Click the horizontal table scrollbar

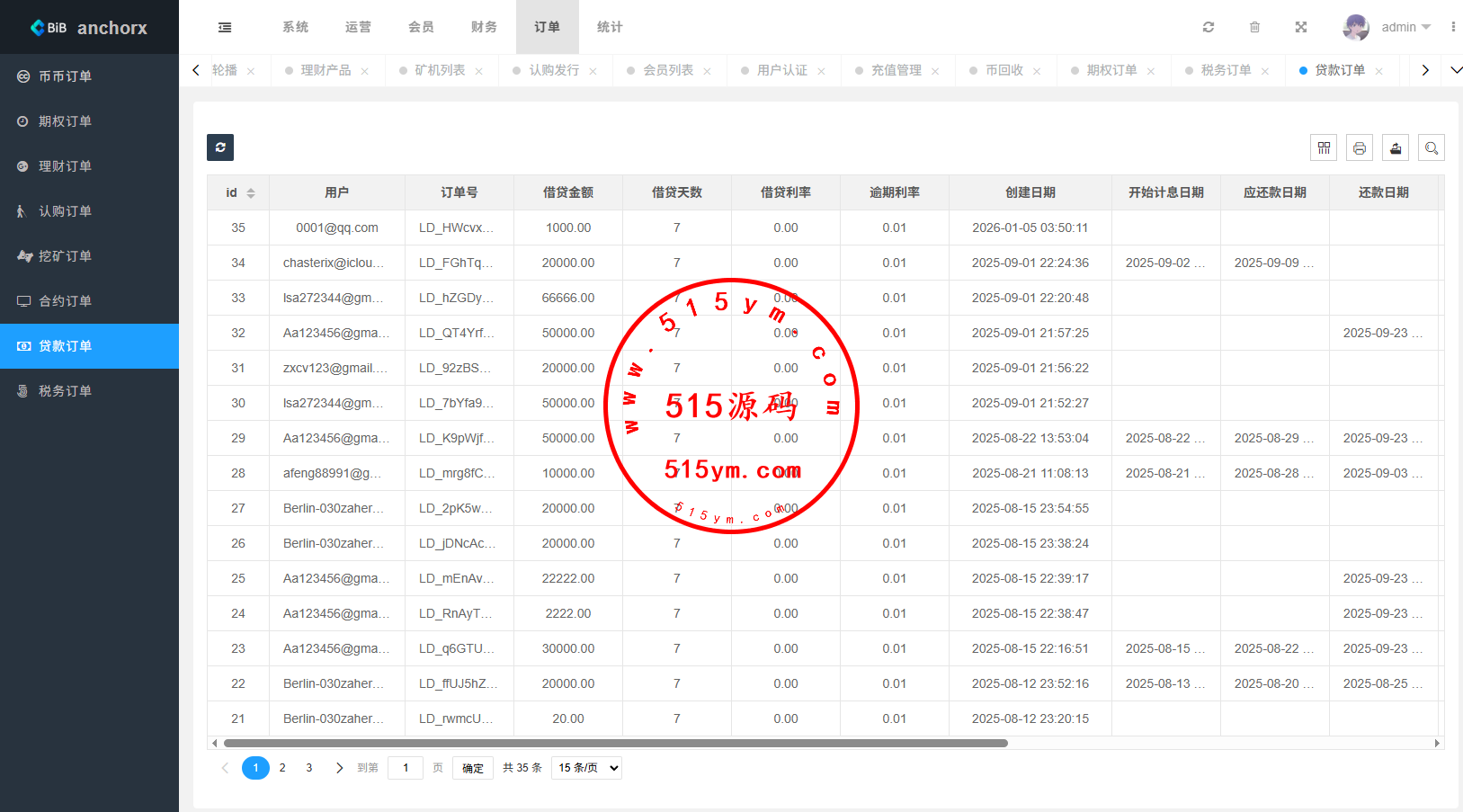[x=615, y=744]
